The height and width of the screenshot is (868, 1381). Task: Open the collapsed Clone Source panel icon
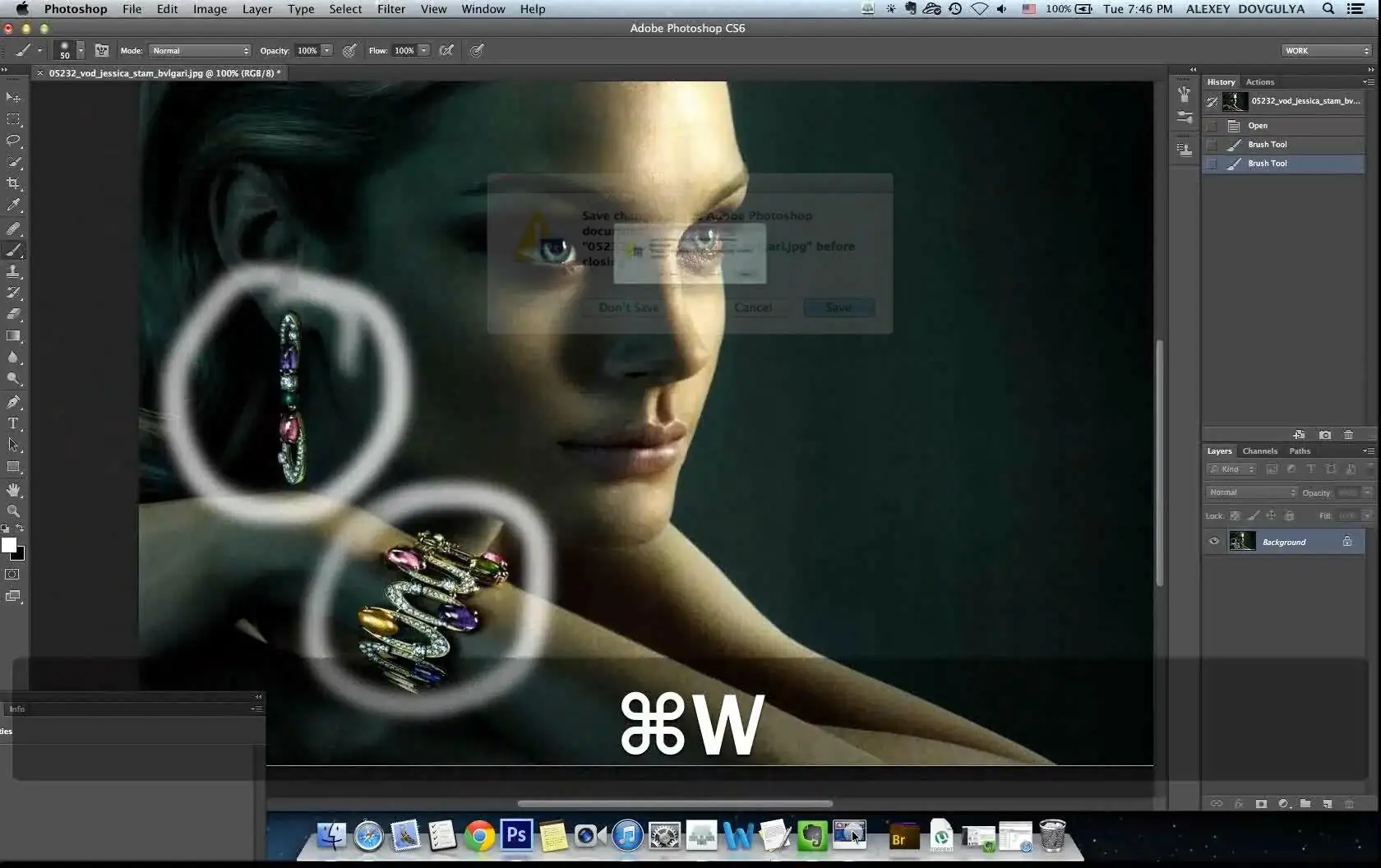pos(1185,150)
